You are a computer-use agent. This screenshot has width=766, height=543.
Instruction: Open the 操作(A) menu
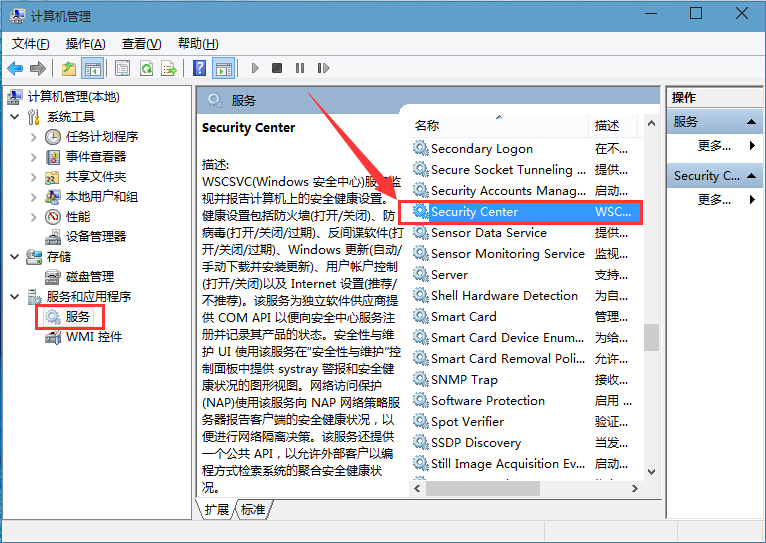point(85,44)
